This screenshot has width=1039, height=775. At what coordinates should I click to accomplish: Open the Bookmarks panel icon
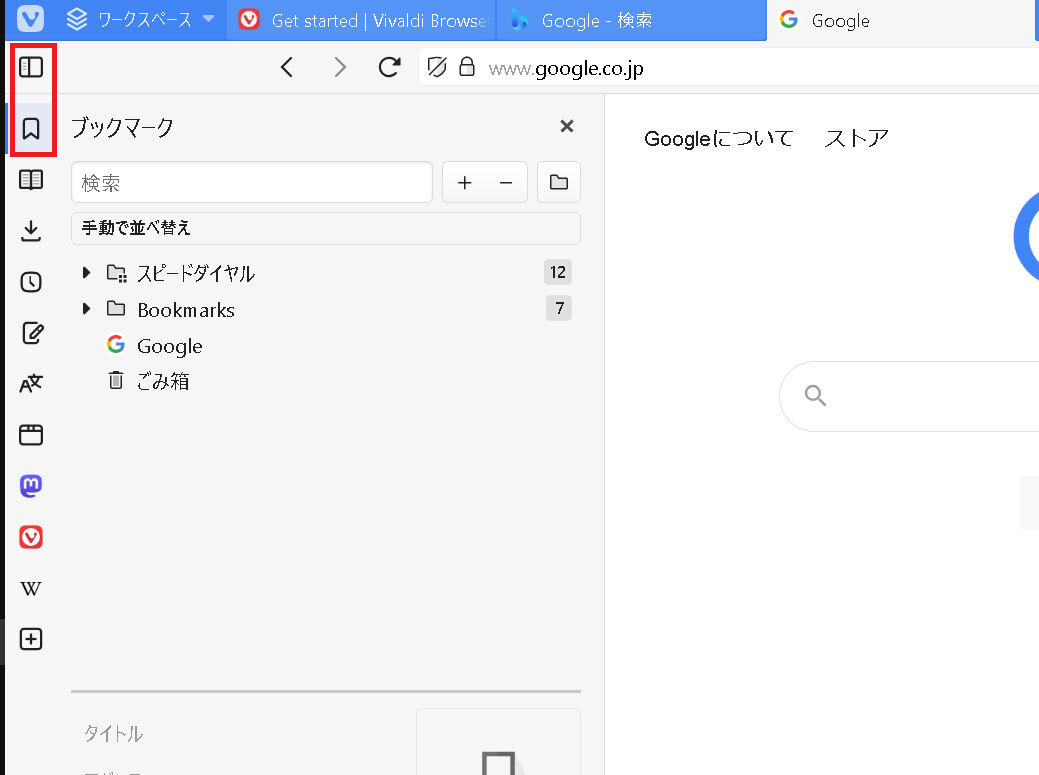pyautogui.click(x=31, y=129)
